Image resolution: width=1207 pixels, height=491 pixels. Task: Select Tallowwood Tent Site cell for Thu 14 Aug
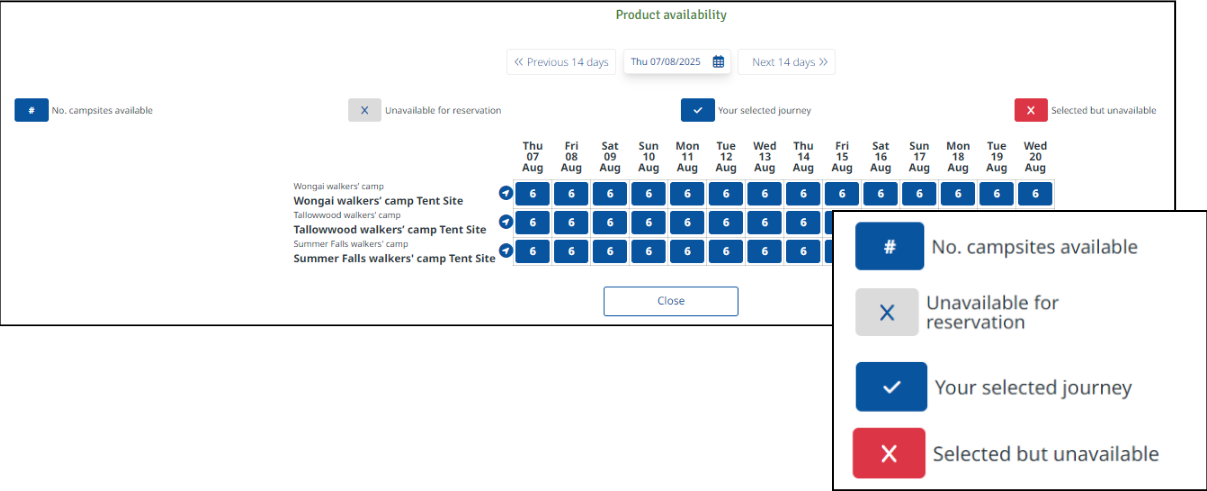803,222
